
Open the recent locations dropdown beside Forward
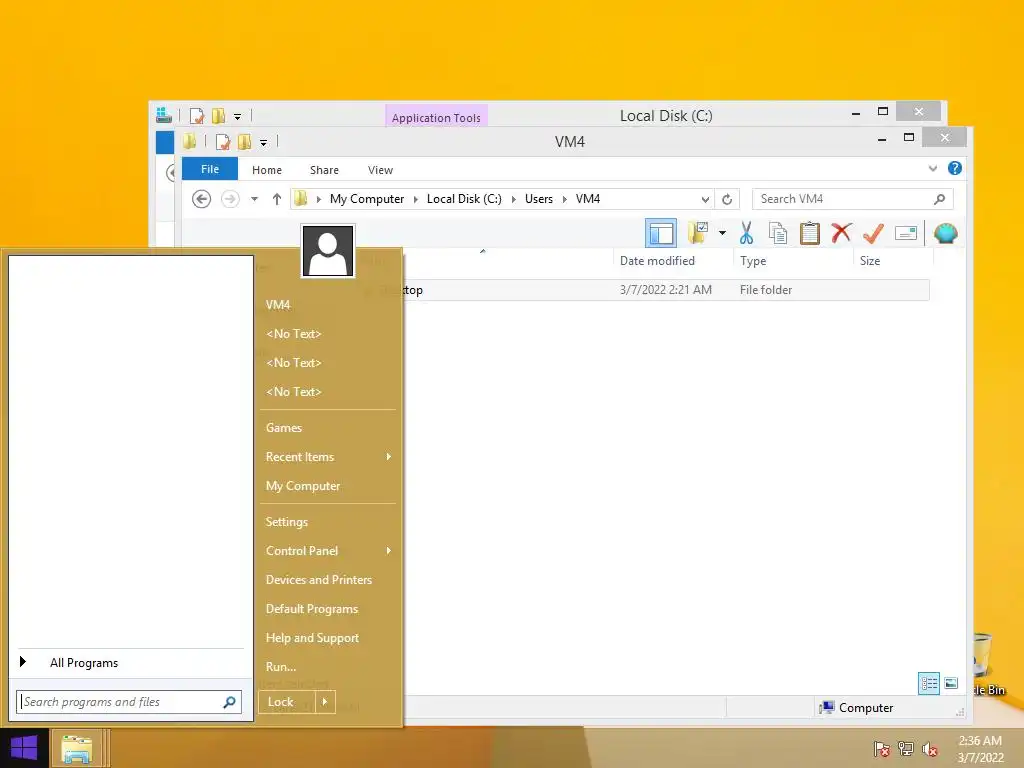[255, 199]
